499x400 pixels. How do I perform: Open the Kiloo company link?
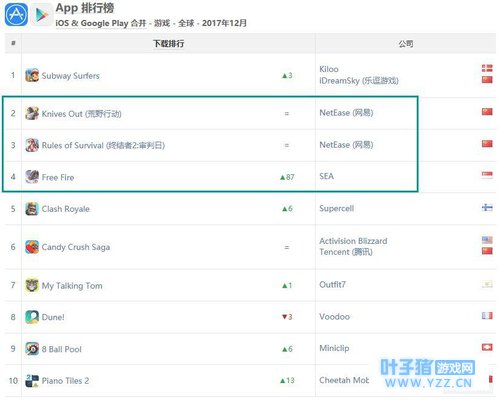point(329,69)
